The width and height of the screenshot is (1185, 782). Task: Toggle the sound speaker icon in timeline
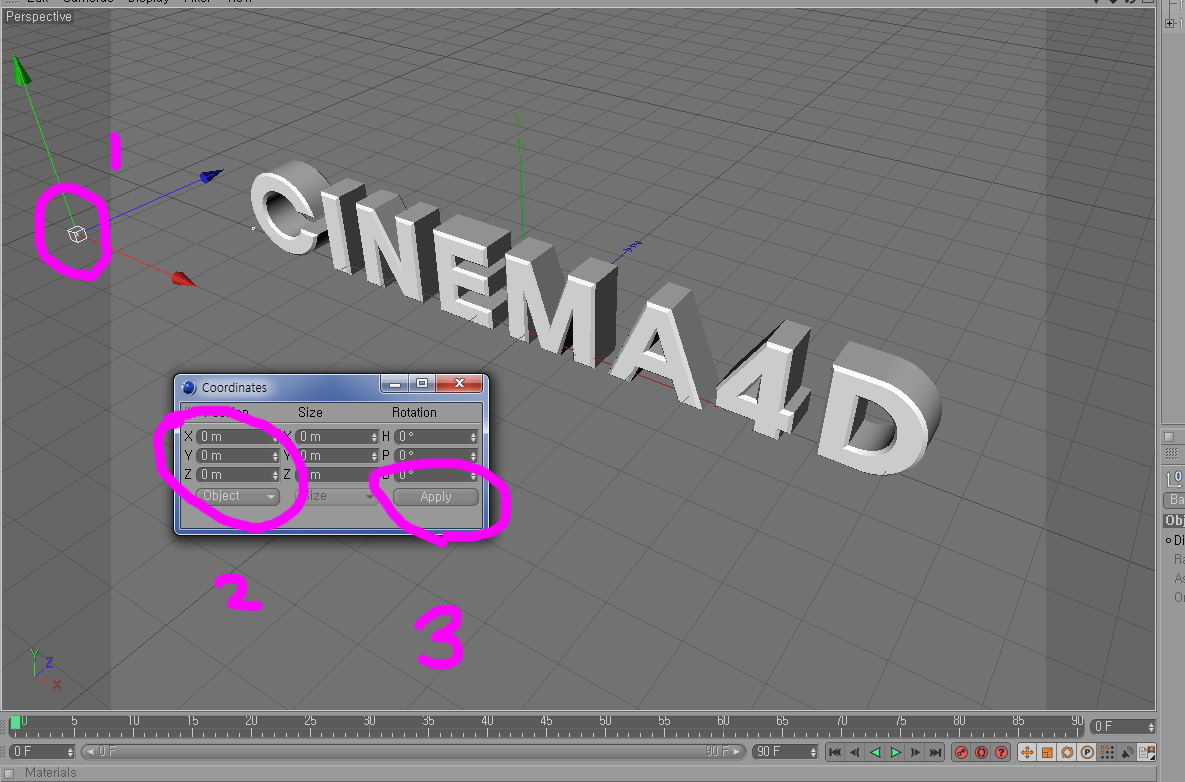1127,753
